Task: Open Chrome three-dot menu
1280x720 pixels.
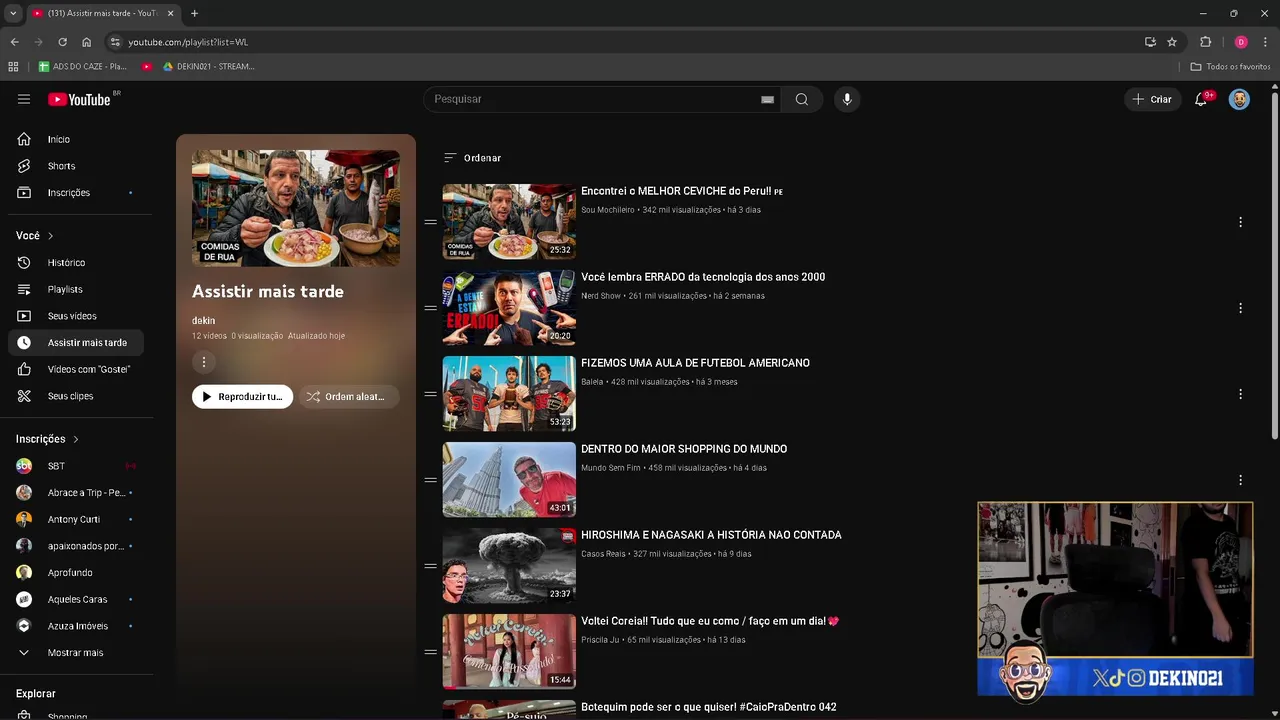Action: (x=1265, y=42)
